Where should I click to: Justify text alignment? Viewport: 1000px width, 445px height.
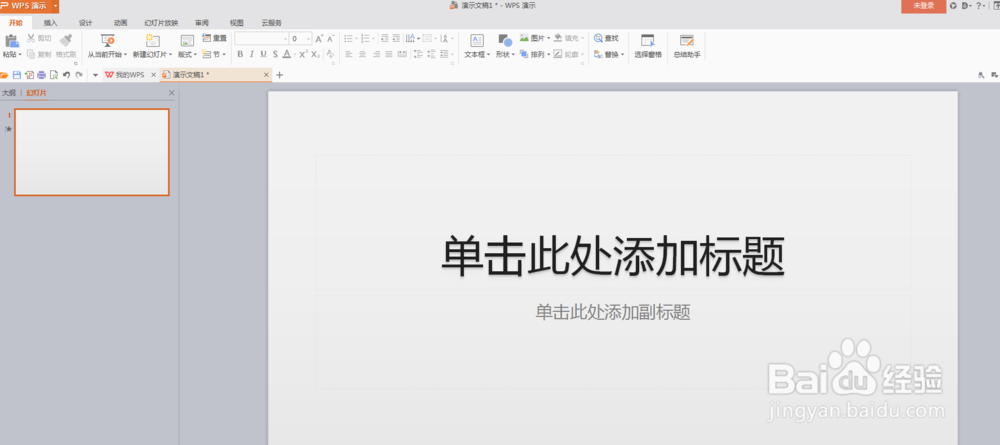tap(388, 55)
